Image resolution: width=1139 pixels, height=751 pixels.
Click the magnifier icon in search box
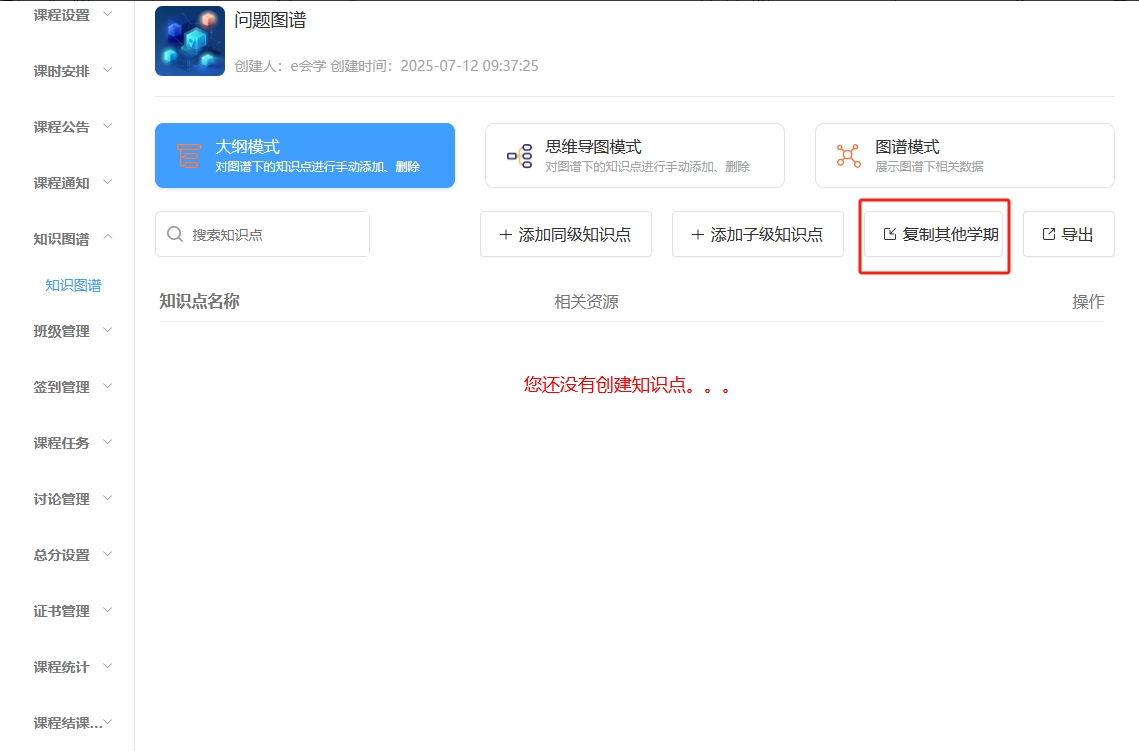tap(175, 234)
